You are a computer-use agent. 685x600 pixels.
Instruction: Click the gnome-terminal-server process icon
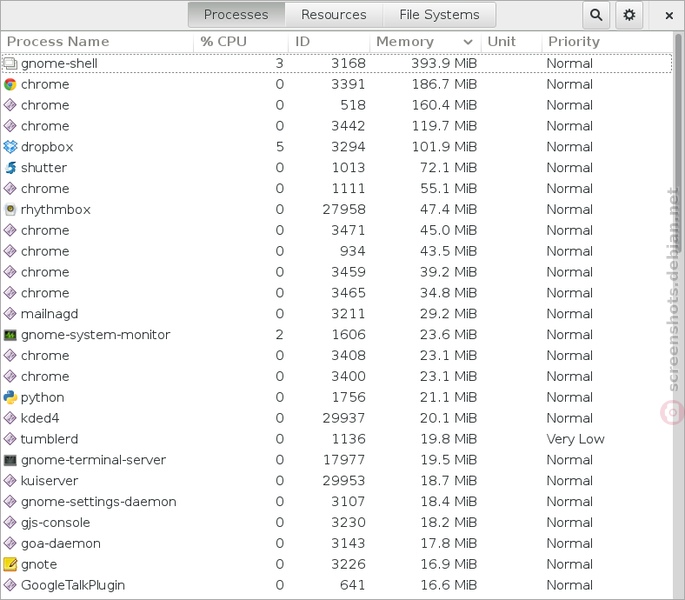click(10, 460)
